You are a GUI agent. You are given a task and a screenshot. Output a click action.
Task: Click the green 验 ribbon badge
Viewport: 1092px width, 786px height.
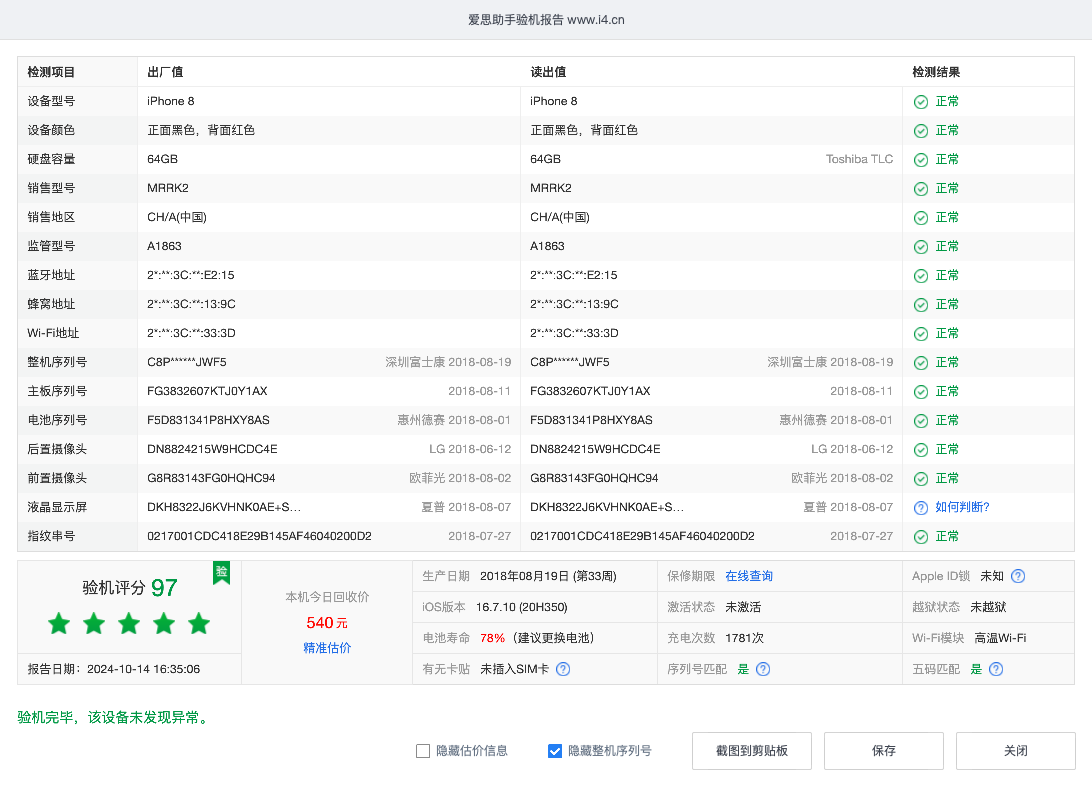221,572
